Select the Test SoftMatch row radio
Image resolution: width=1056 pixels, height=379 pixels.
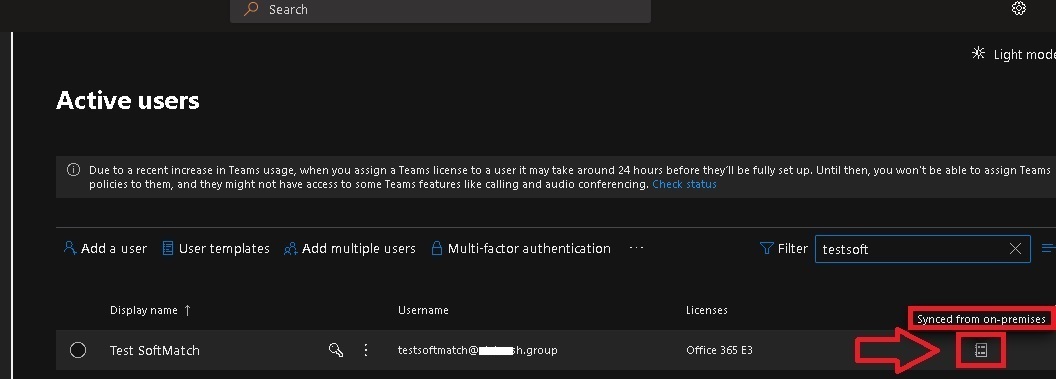(x=78, y=350)
